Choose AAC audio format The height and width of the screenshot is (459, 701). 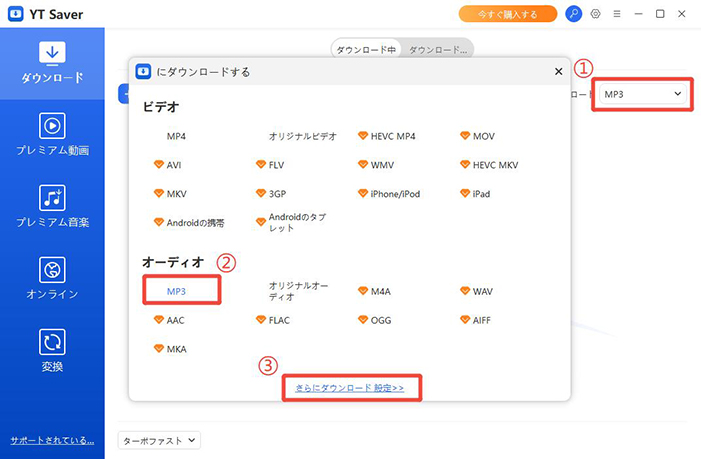[169, 320]
